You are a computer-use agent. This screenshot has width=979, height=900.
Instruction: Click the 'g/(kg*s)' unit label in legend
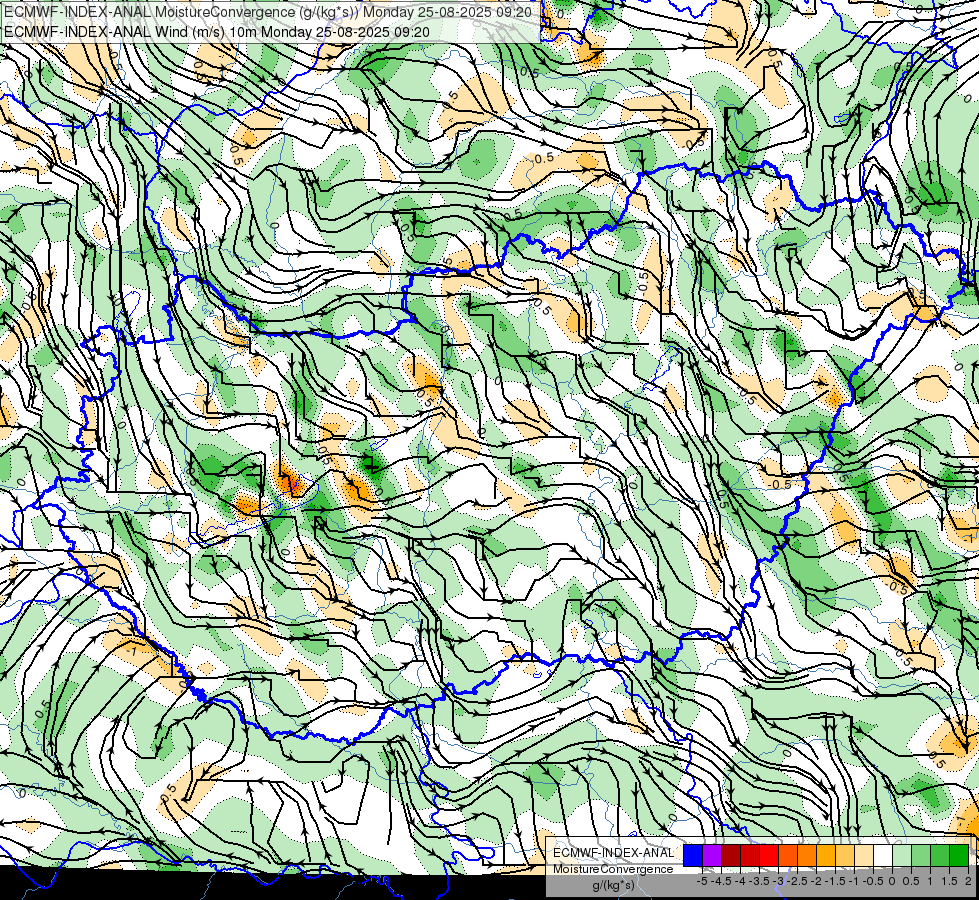[x=613, y=886]
